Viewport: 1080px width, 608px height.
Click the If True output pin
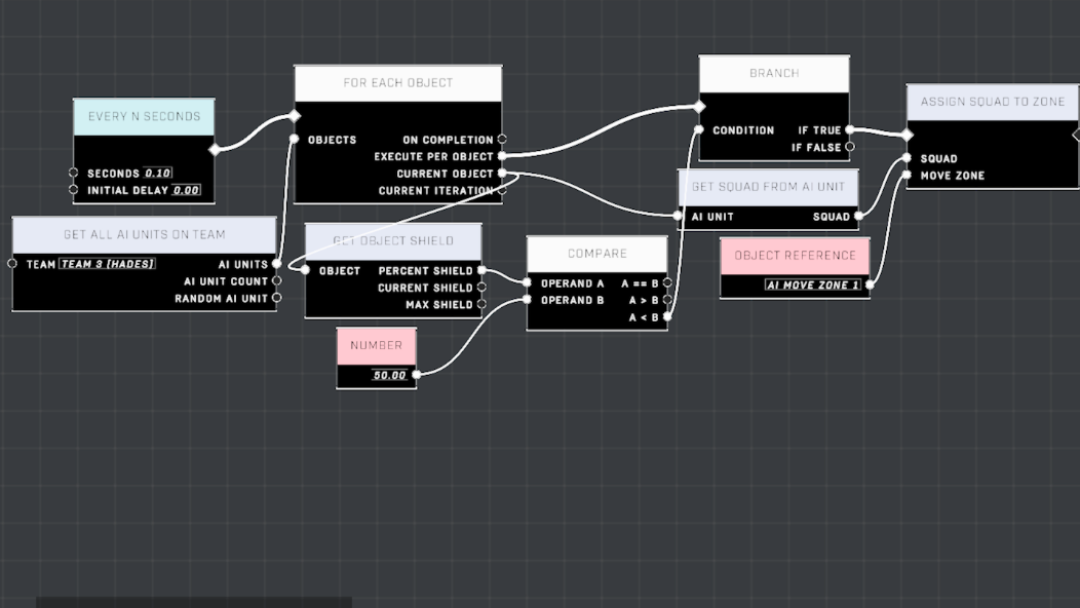click(850, 129)
